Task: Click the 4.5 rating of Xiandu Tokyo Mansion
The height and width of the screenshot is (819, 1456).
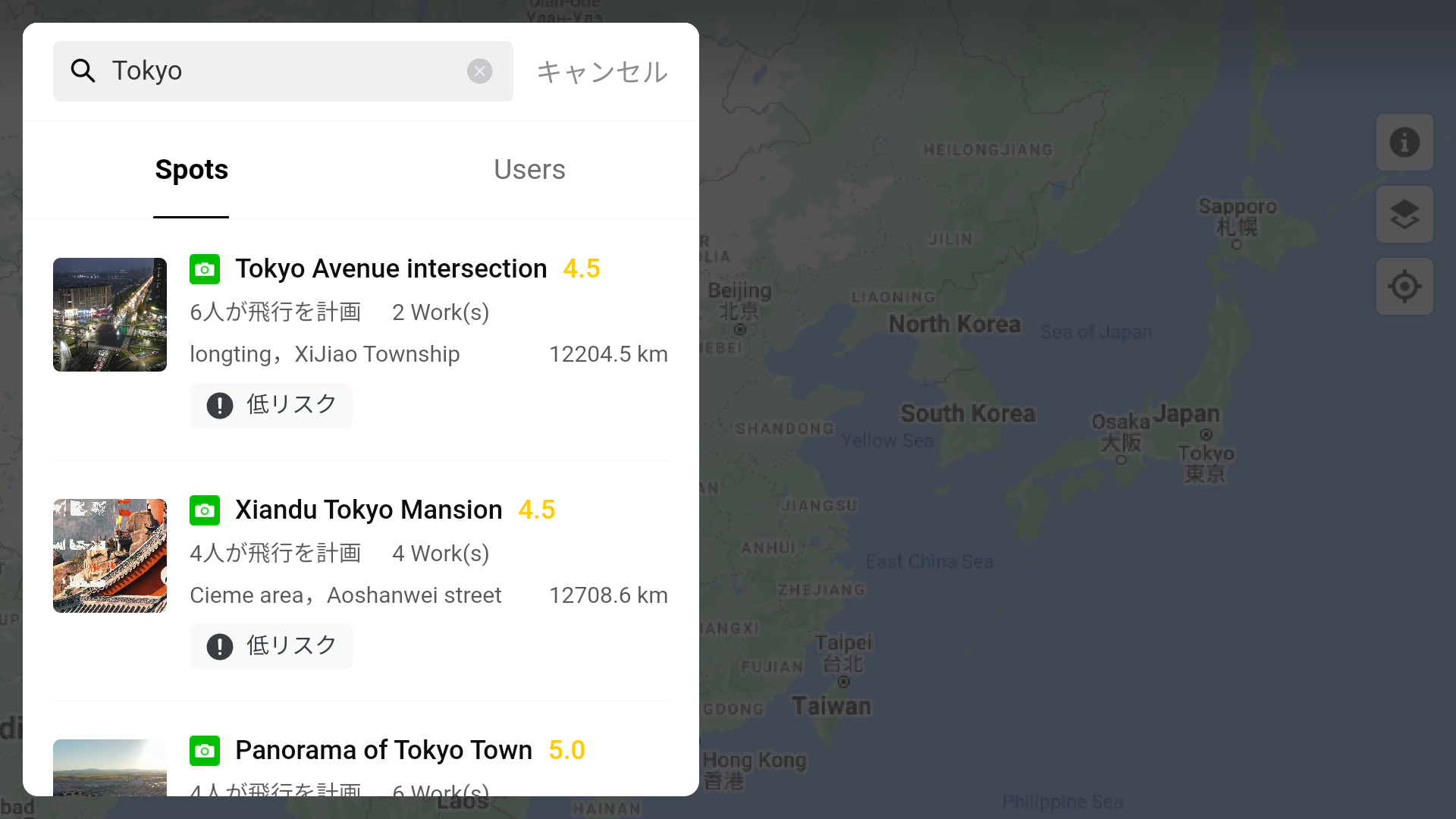Action: point(537,510)
